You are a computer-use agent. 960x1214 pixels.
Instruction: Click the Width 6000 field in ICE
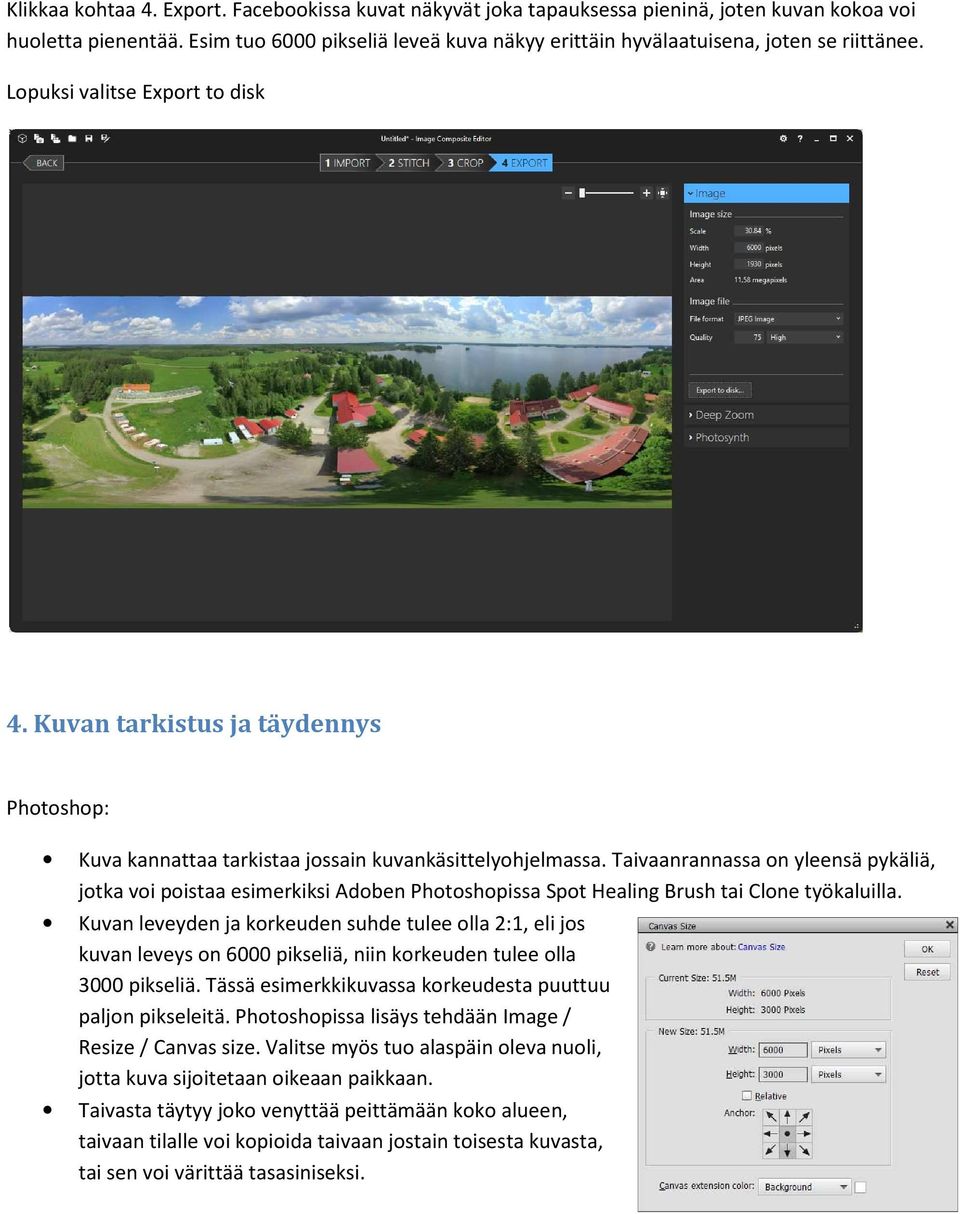(749, 248)
